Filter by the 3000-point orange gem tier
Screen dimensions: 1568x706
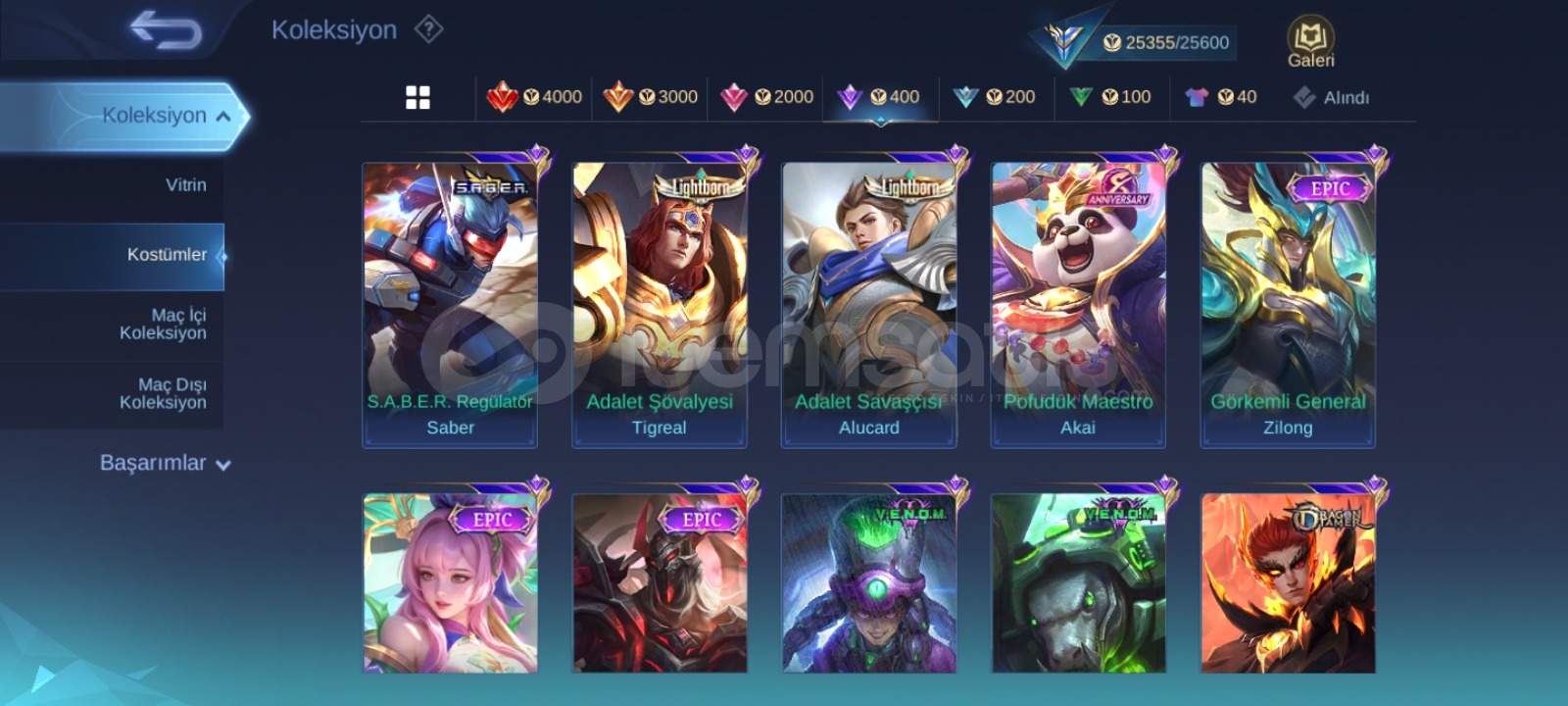click(650, 97)
